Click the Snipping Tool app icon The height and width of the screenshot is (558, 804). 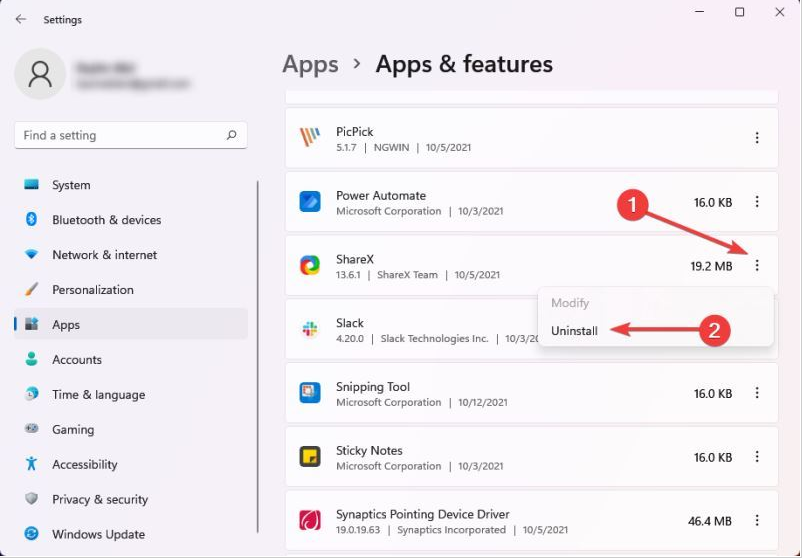click(310, 393)
